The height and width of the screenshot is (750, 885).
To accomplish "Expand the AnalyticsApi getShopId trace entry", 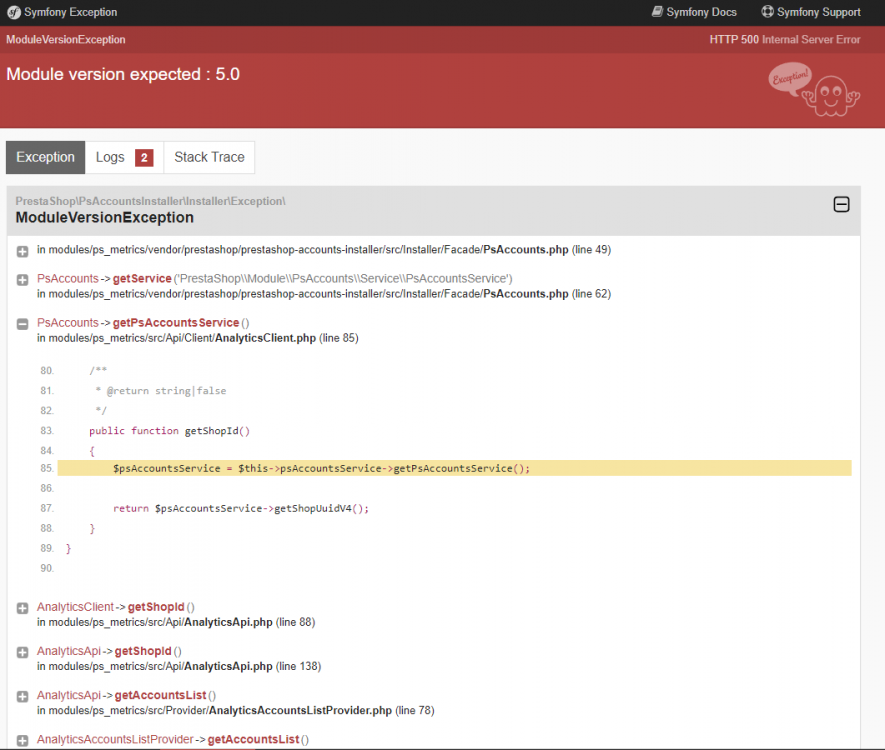I will [23, 652].
